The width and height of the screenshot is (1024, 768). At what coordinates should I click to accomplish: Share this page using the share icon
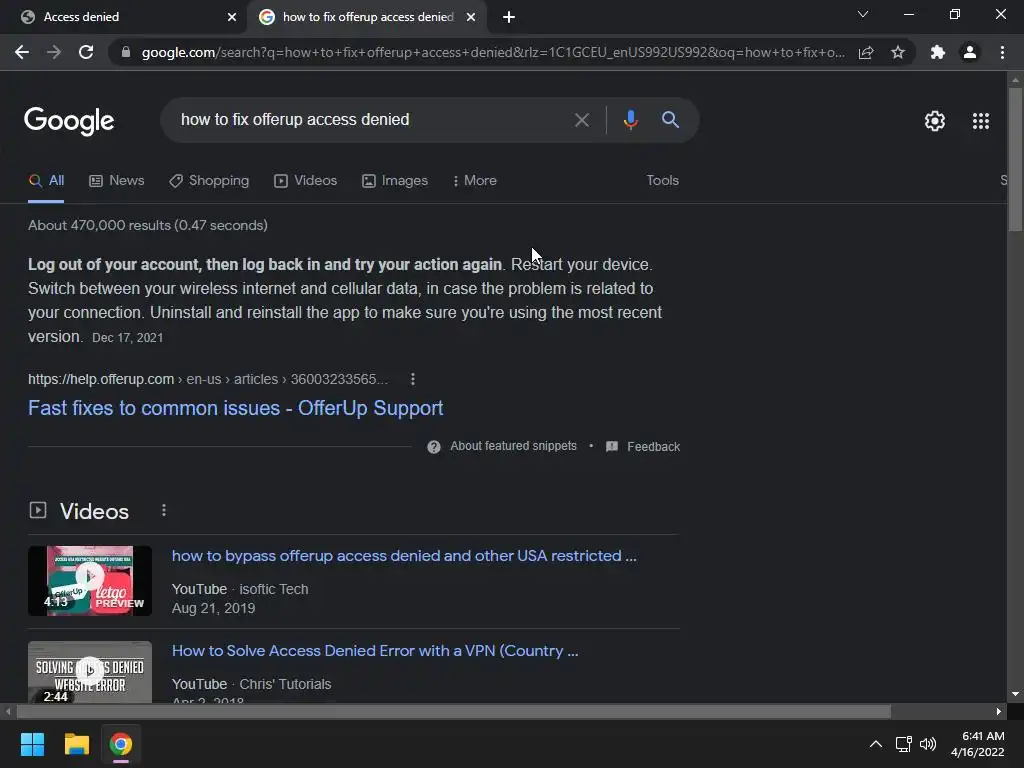866,52
